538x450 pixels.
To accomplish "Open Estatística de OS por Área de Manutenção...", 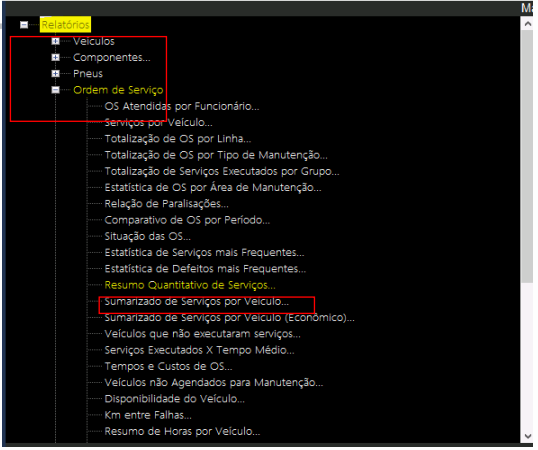I will pos(213,188).
